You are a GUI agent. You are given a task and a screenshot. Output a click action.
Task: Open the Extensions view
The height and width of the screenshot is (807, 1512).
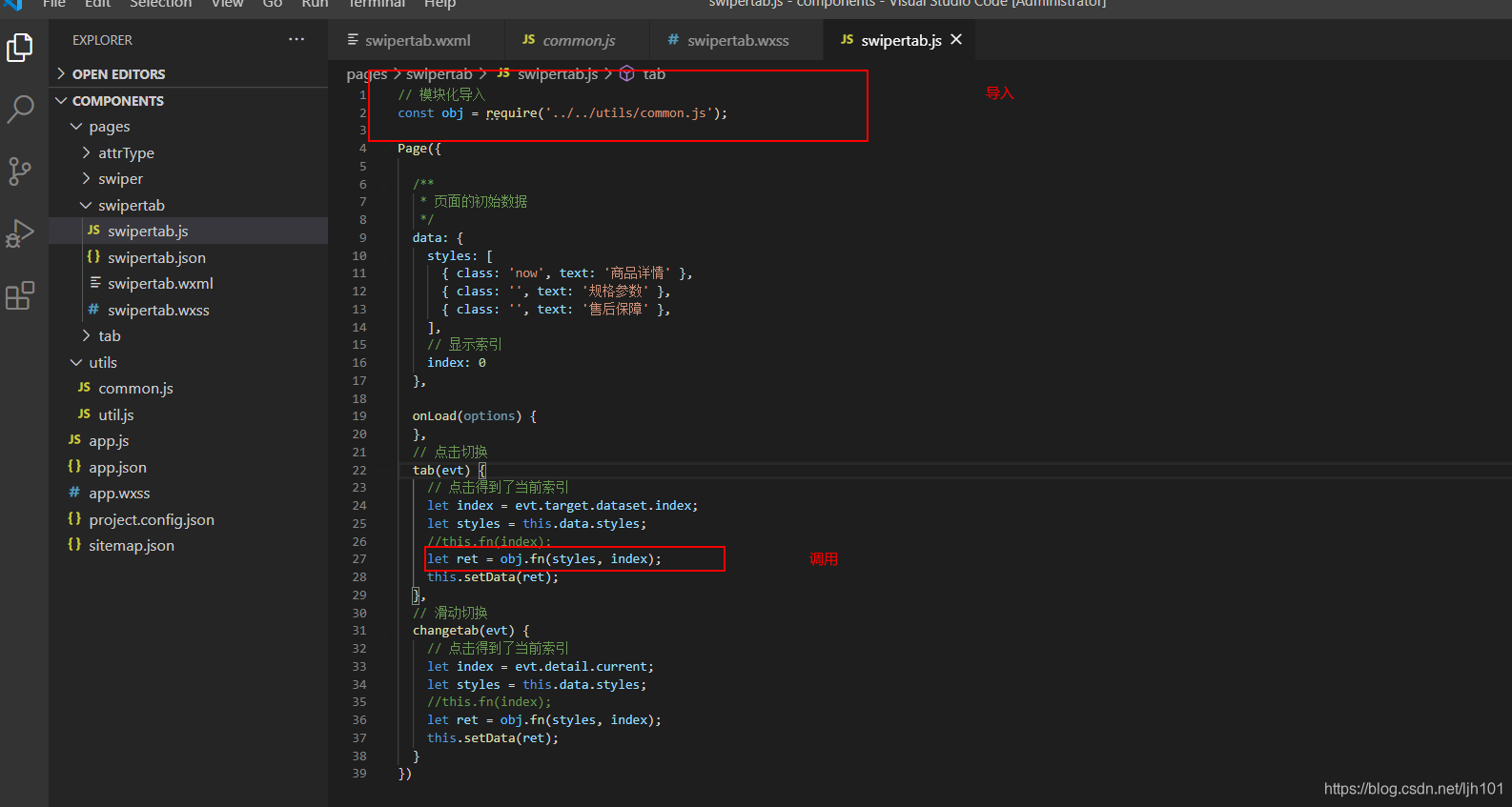[20, 295]
